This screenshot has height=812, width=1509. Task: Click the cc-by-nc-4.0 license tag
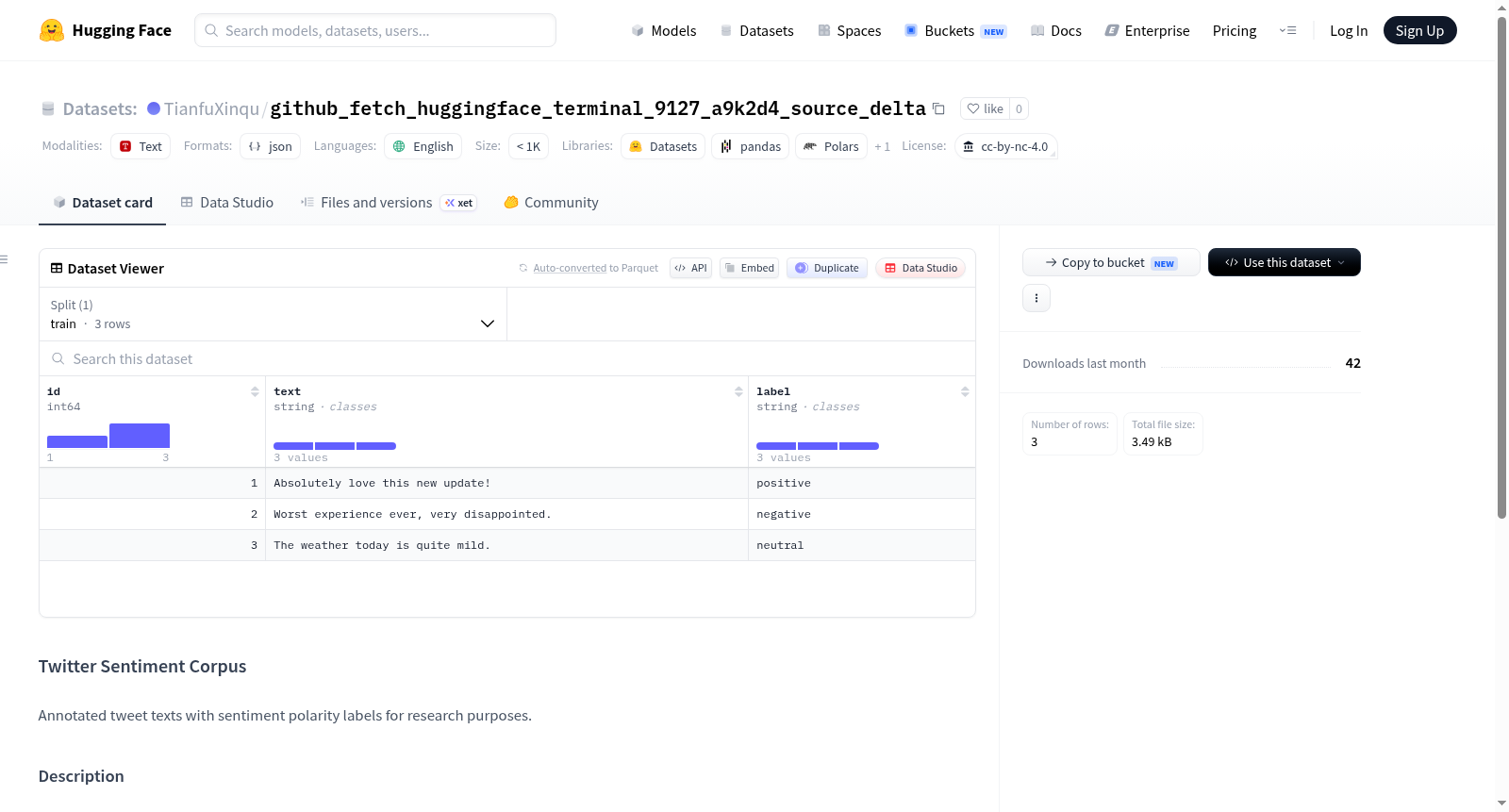point(1005,146)
